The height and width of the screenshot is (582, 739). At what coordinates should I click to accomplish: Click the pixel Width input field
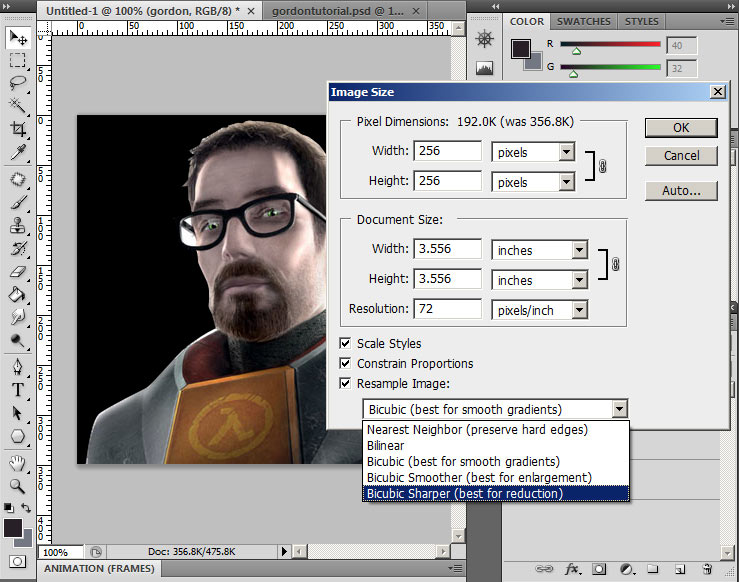point(448,151)
